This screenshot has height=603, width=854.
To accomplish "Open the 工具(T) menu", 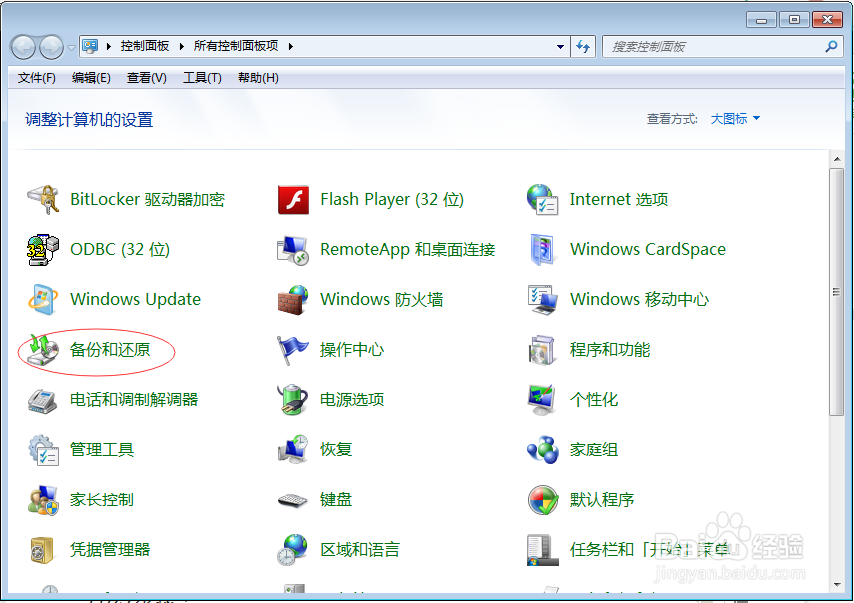I will tap(202, 78).
